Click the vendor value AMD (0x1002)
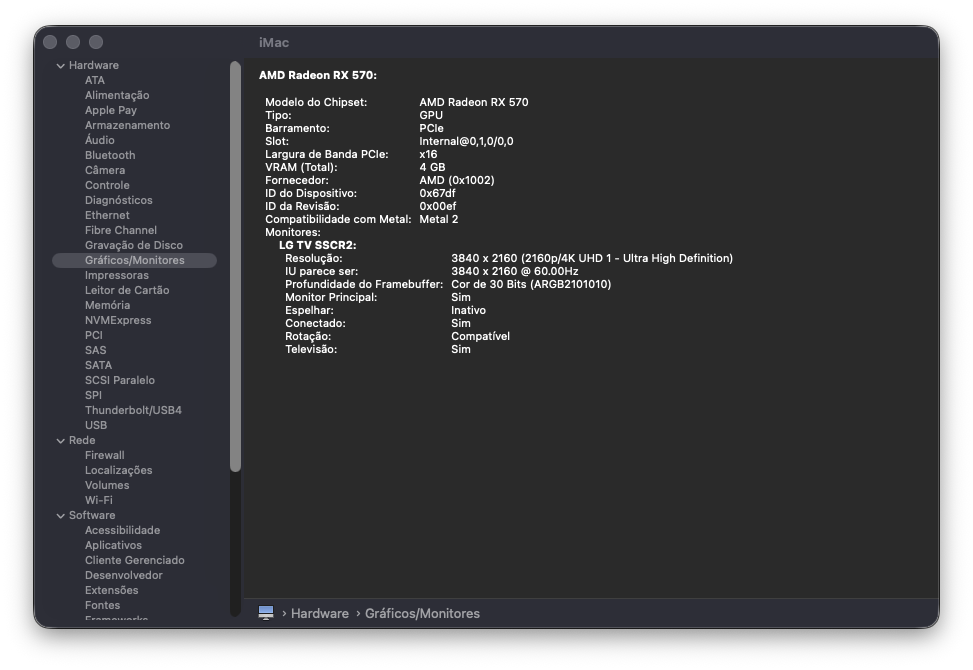This screenshot has width=973, height=670. click(457, 180)
